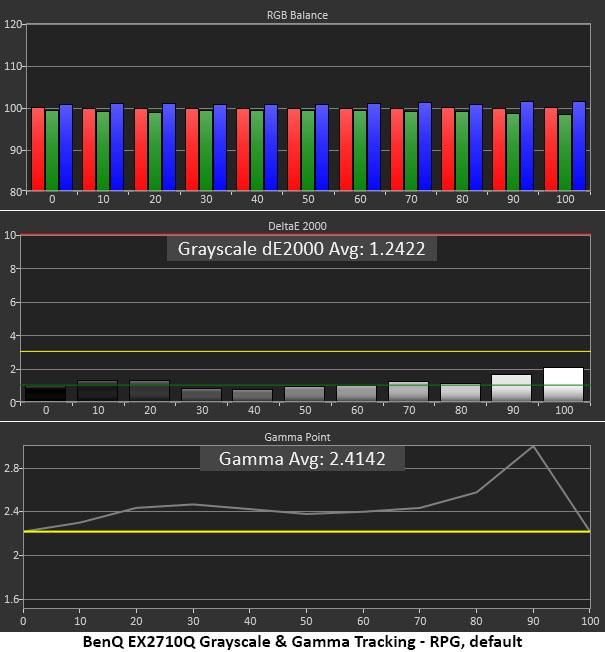Click the x-axis label 90 in Gamma chart
The width and height of the screenshot is (605, 652).
[533, 621]
